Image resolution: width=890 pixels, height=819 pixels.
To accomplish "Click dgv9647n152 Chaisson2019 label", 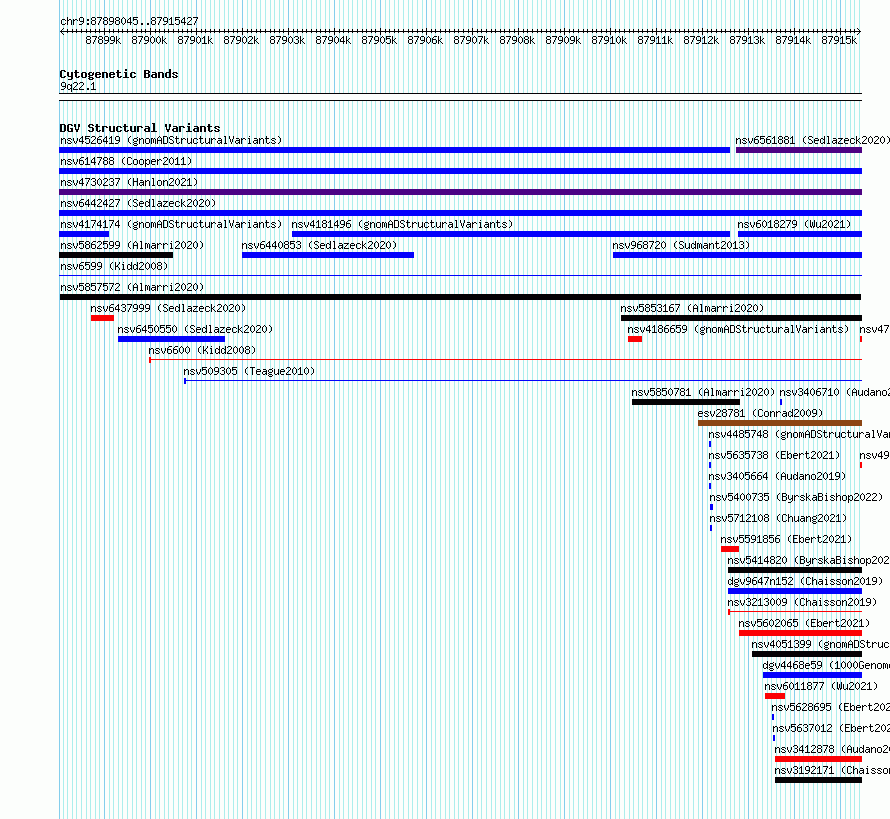I will tap(805, 581).
